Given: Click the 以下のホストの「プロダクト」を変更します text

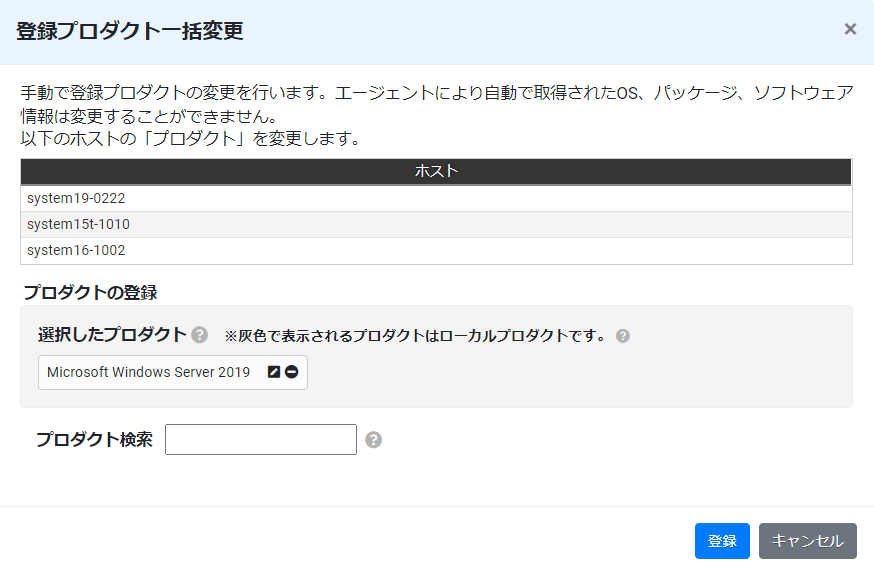Looking at the screenshot, I should [x=190, y=138].
